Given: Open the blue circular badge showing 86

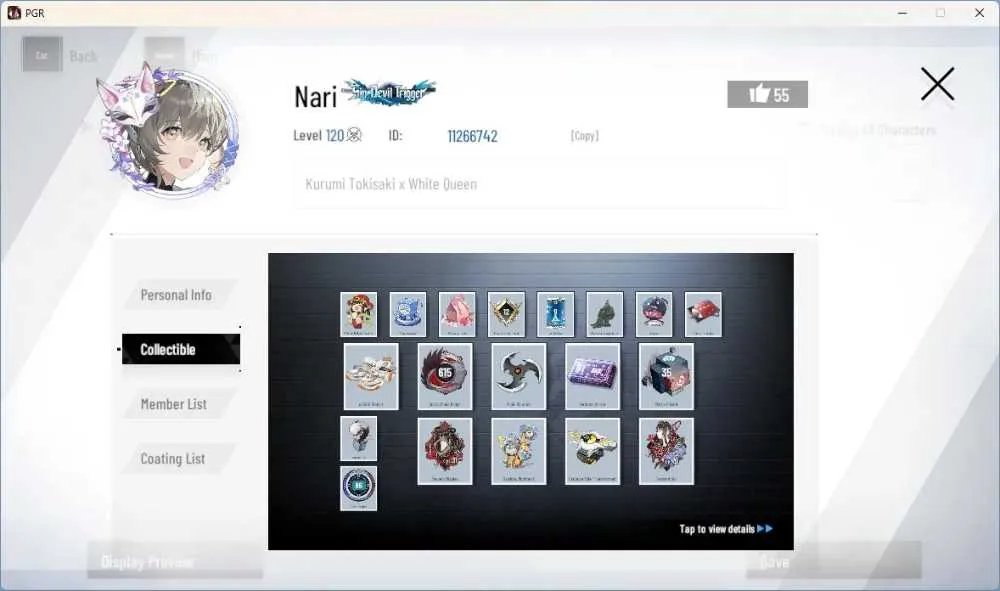Looking at the screenshot, I should tap(358, 488).
